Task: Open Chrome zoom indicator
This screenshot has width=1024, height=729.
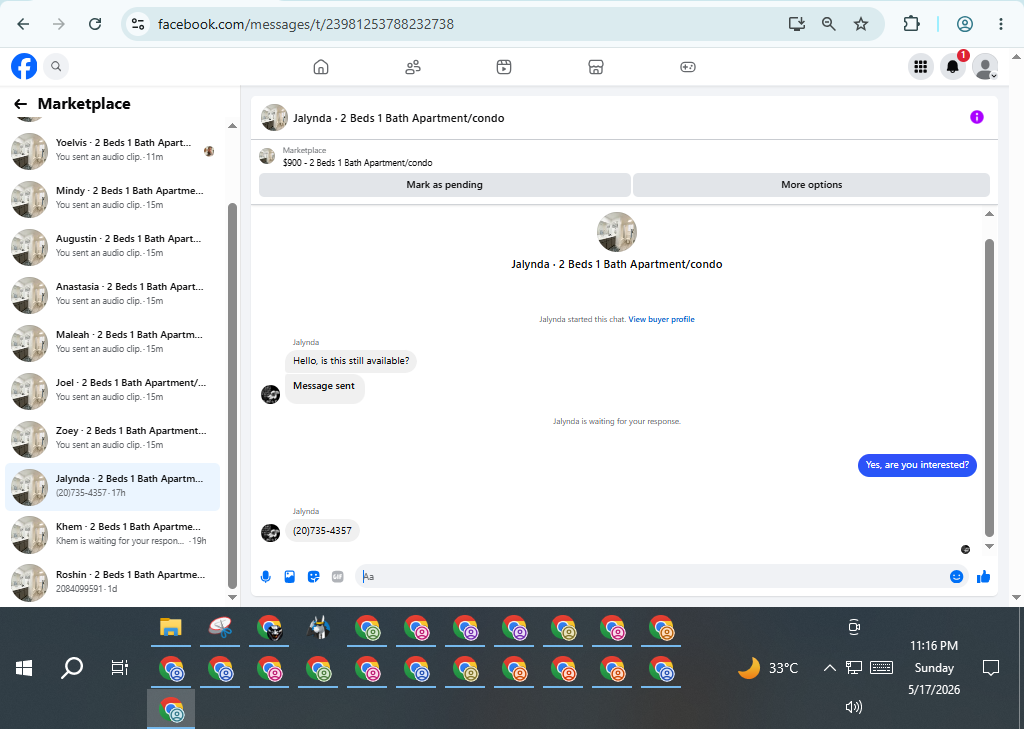Action: 828,24
